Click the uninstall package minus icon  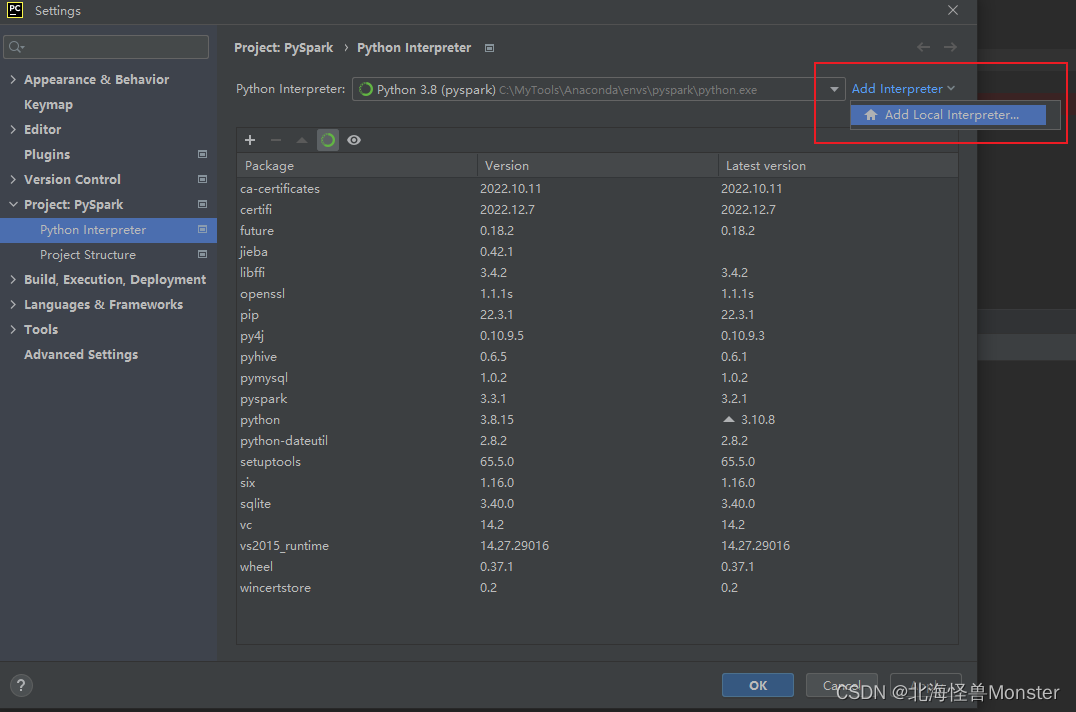(276, 140)
